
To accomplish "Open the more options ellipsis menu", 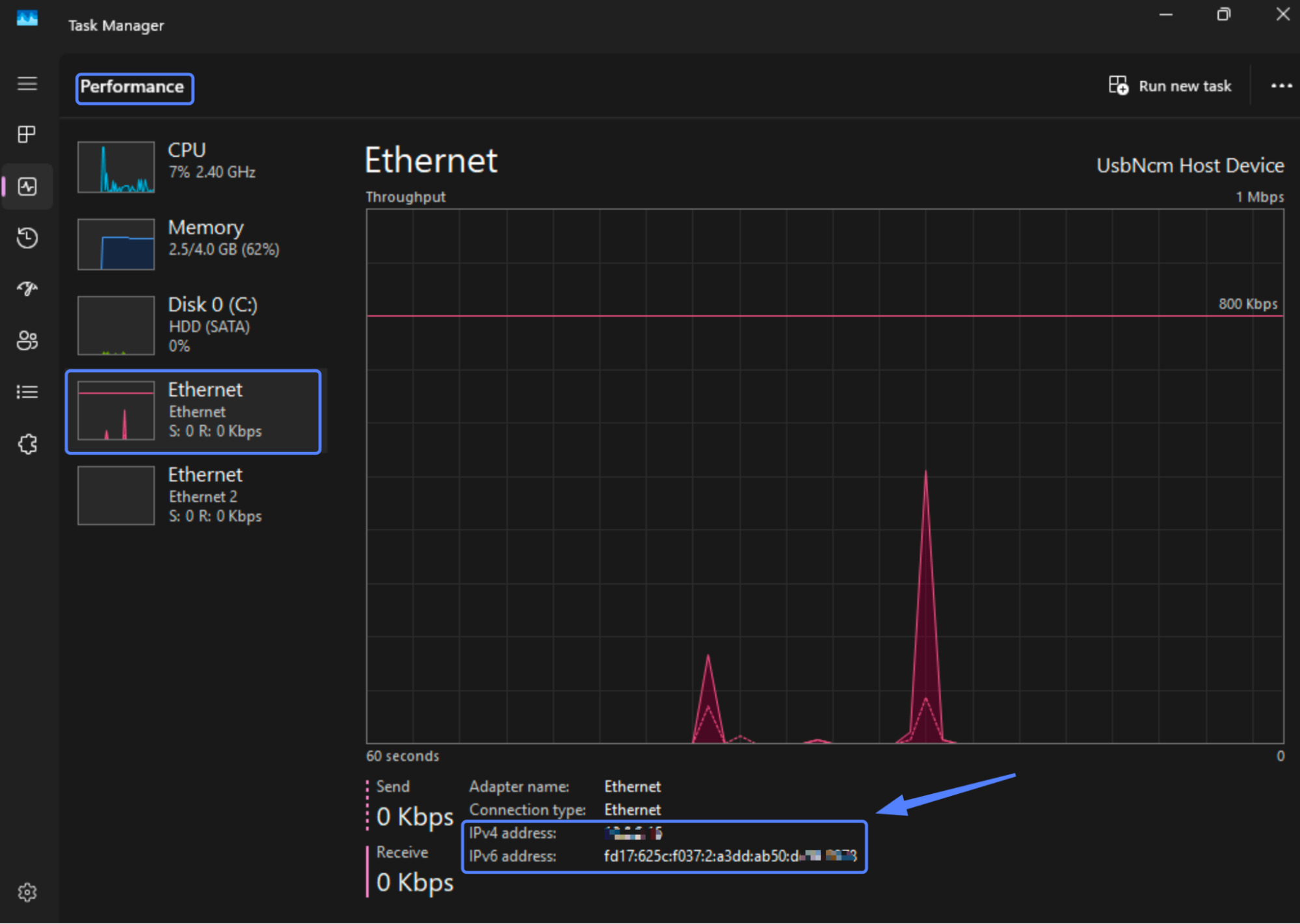I will (x=1280, y=85).
